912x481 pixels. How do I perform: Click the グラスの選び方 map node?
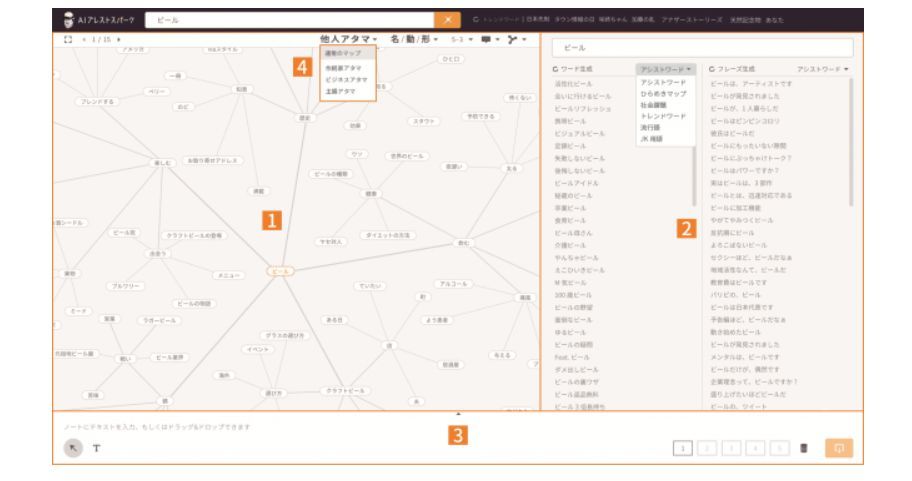click(284, 336)
